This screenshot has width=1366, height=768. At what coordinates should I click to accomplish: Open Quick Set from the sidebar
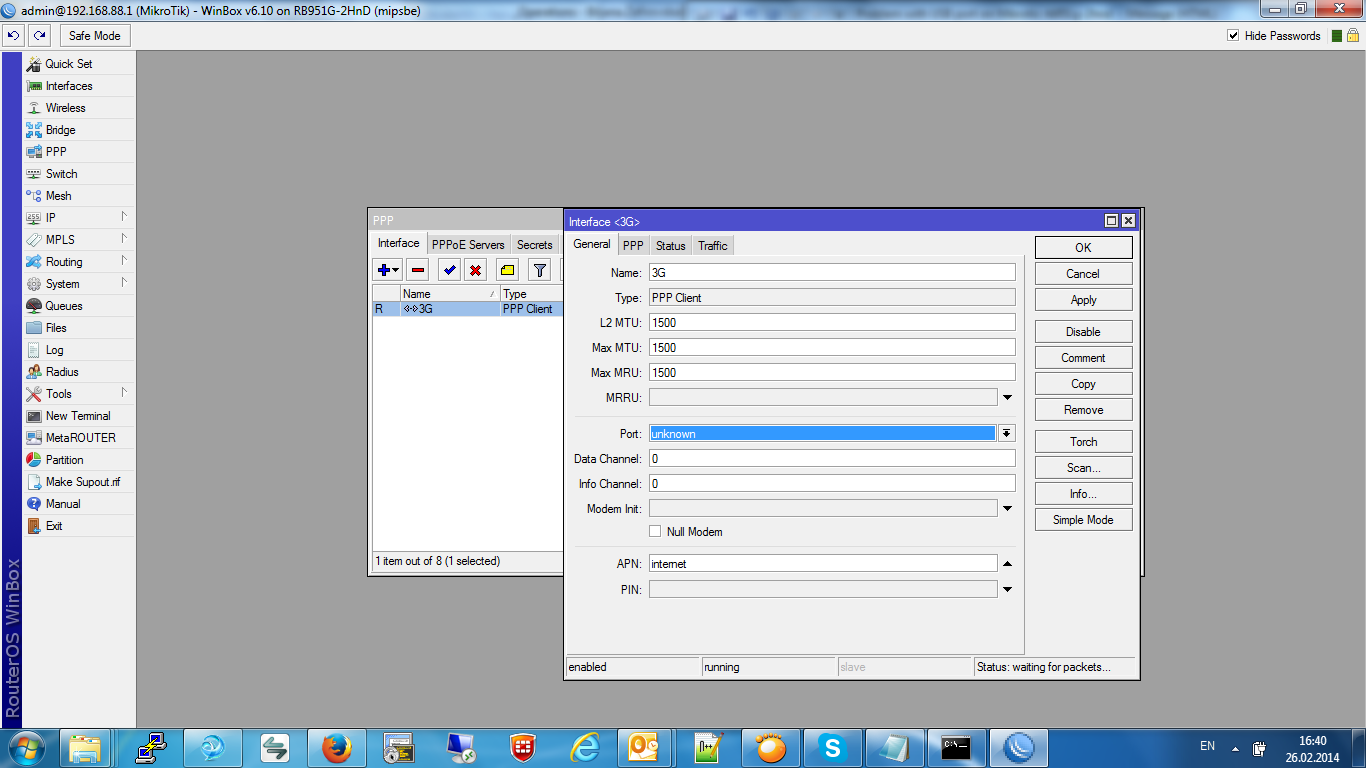pyautogui.click(x=78, y=64)
